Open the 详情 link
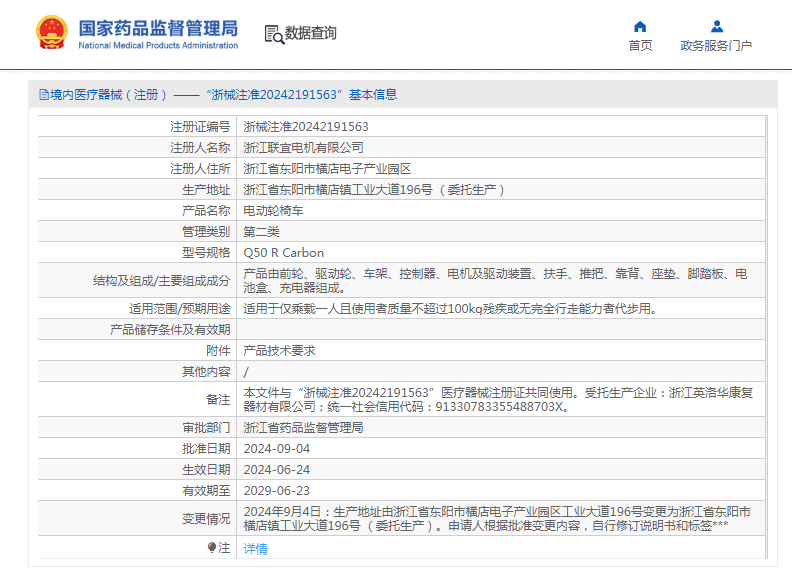Screen dimensions: 792x579 tap(256, 549)
